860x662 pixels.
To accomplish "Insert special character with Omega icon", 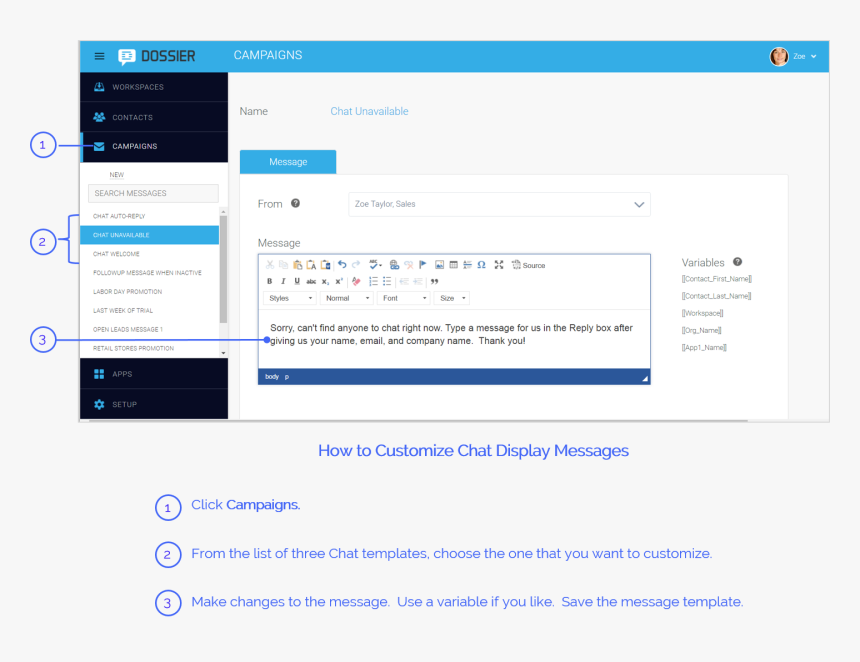I will pos(482,265).
